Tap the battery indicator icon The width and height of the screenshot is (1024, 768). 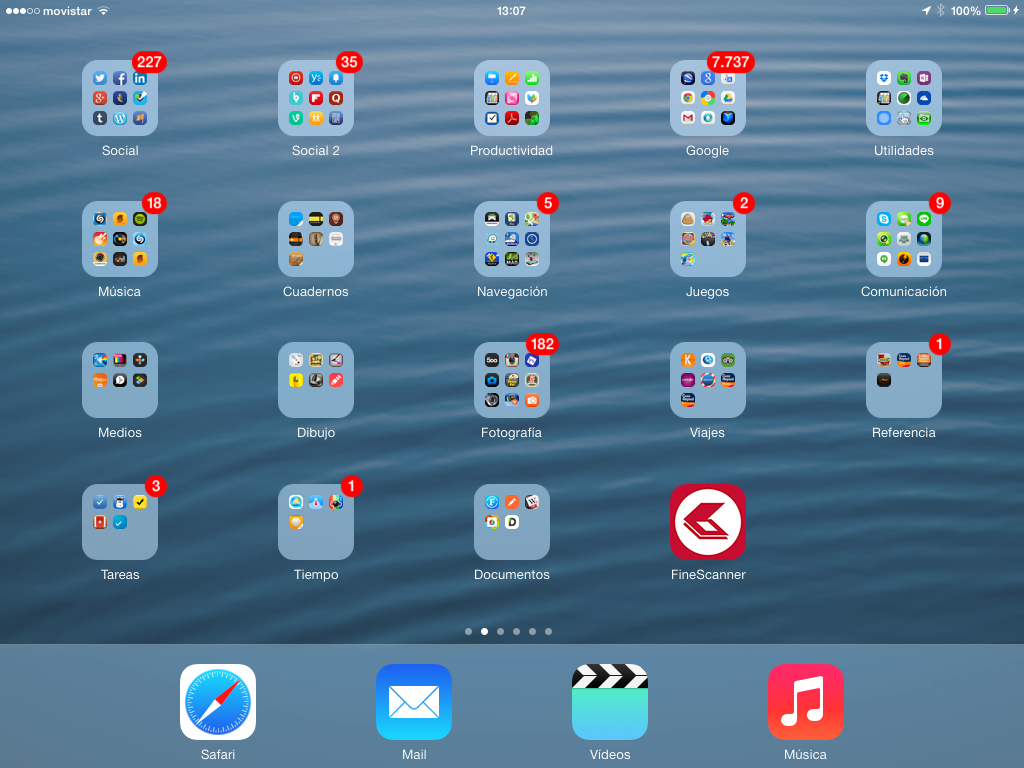pos(998,10)
